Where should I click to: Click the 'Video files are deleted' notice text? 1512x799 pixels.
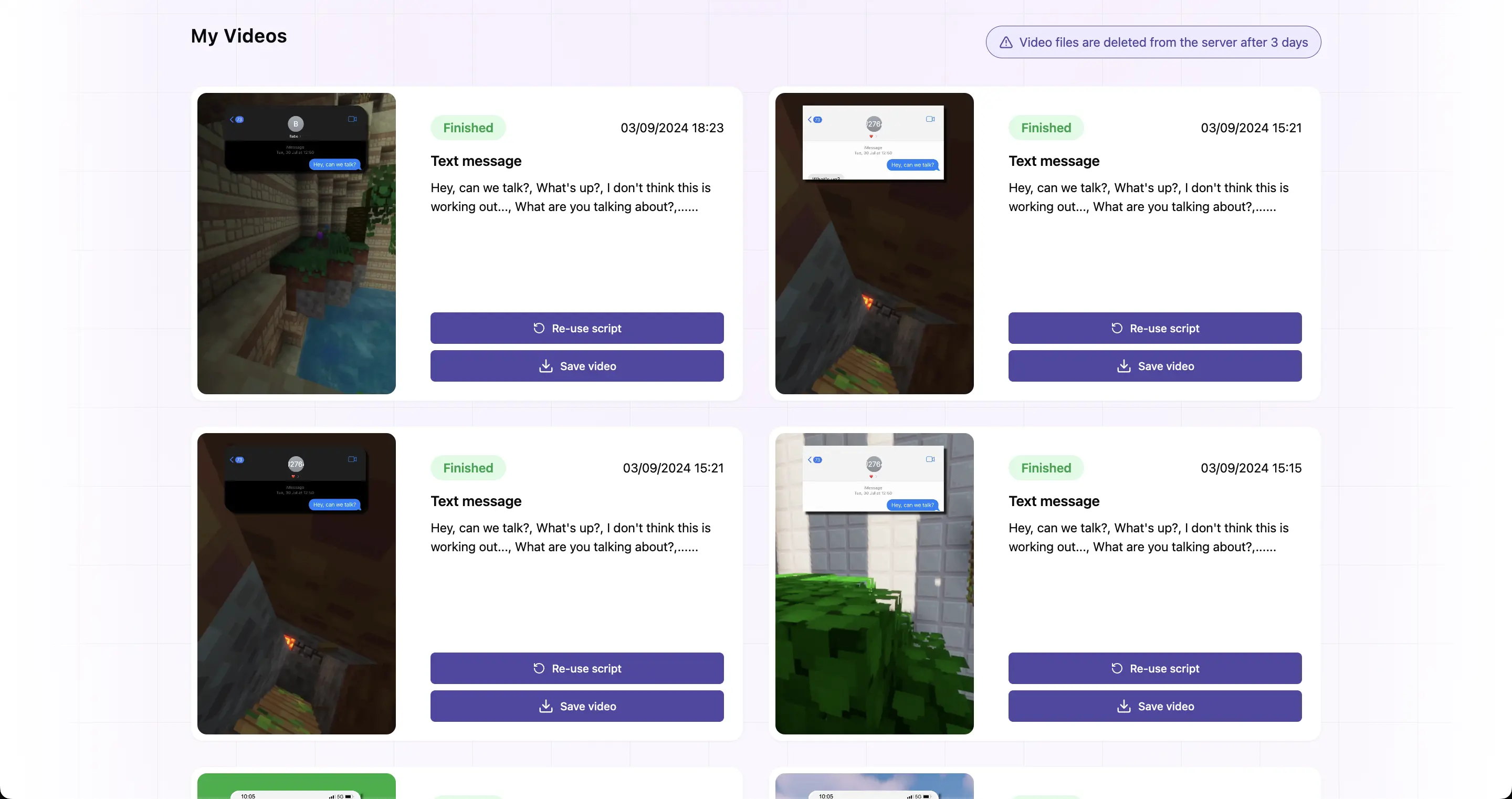tap(1163, 43)
